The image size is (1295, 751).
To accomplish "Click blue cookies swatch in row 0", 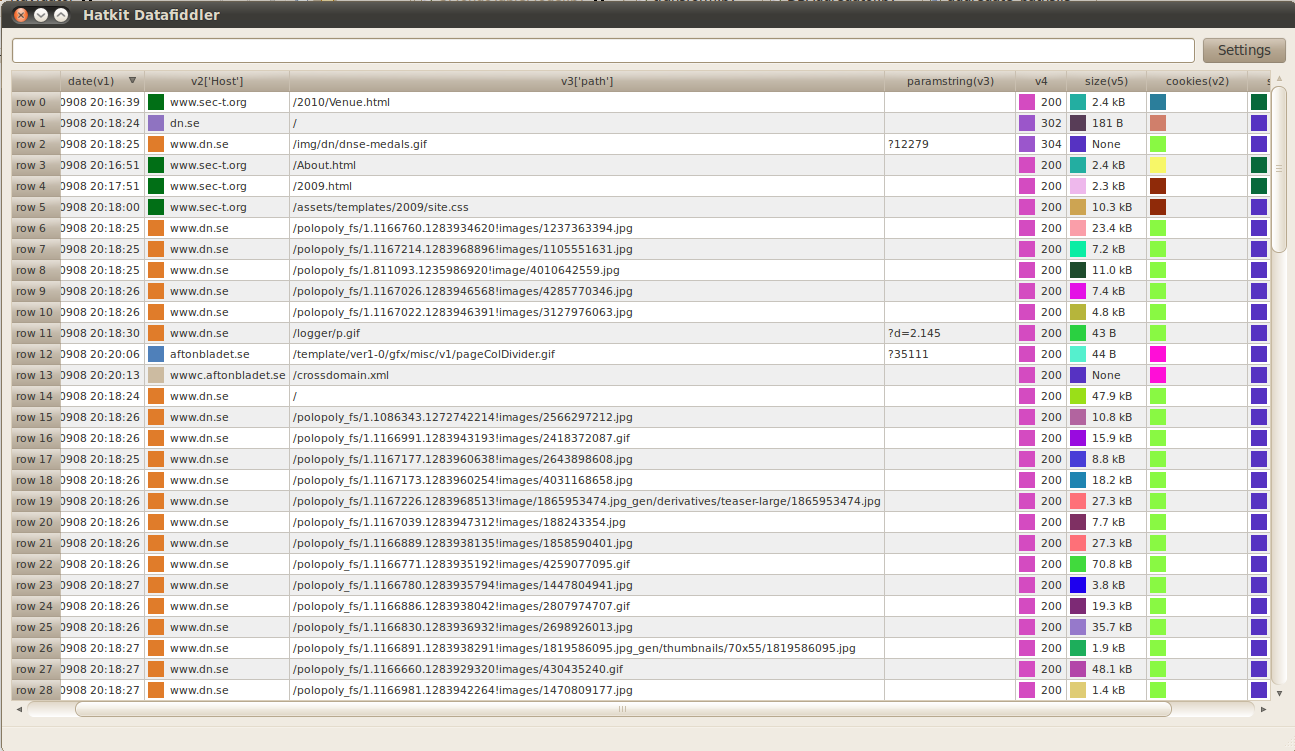I will pos(1158,102).
